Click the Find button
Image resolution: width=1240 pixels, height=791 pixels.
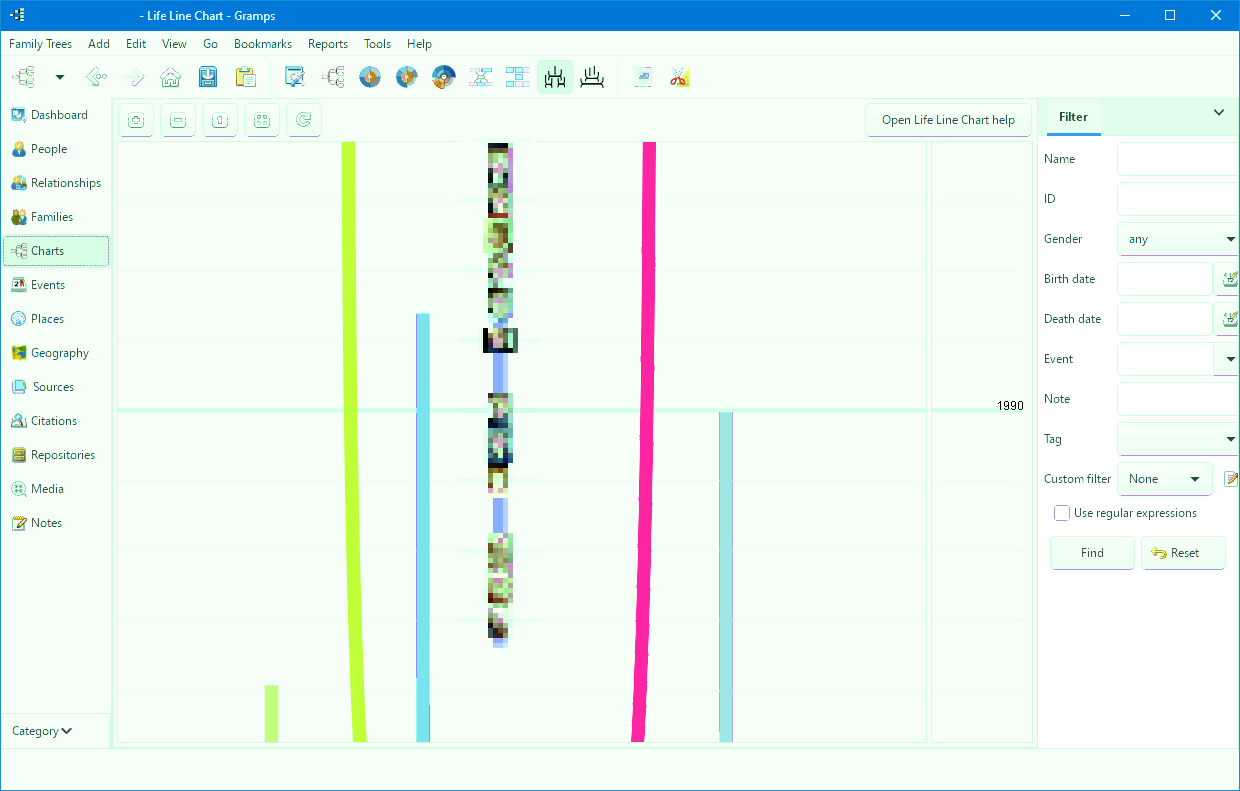point(1092,553)
